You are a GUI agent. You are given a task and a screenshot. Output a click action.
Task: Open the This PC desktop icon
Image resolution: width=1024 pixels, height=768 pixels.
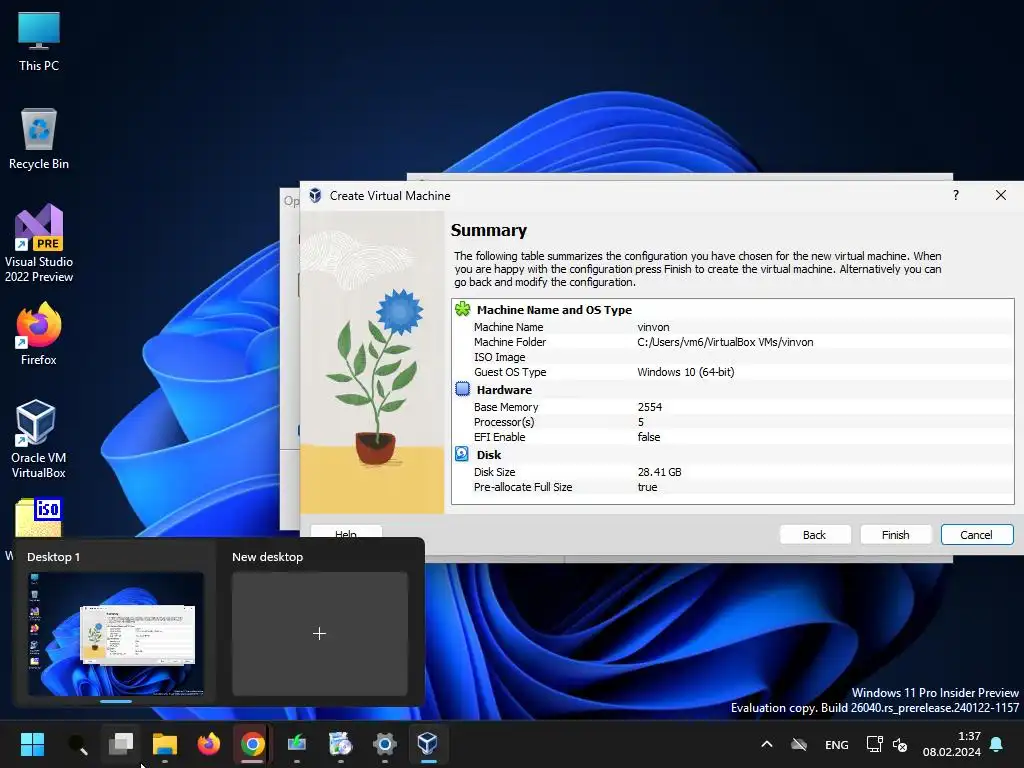(39, 41)
